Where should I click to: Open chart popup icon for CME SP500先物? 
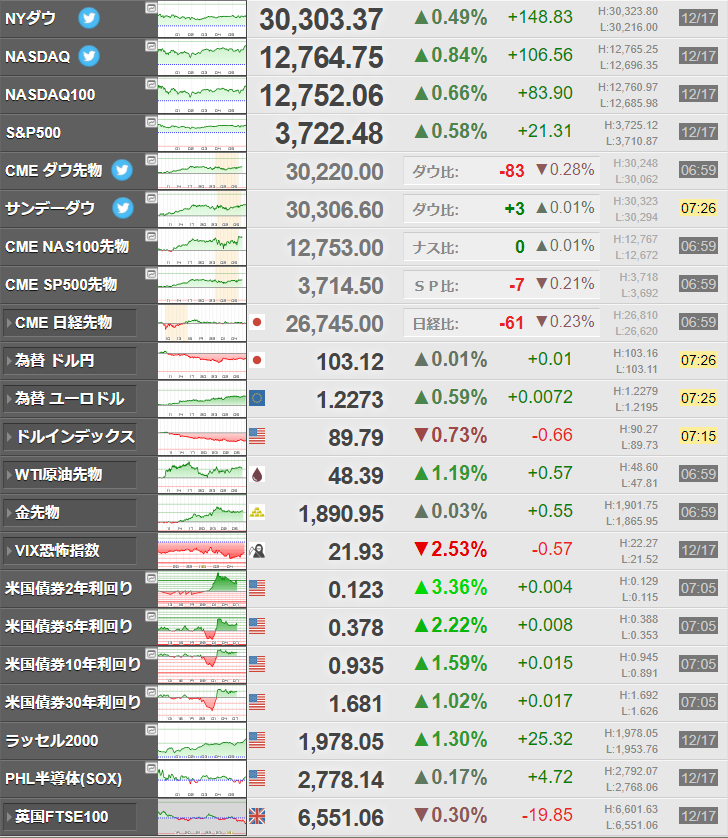151,274
